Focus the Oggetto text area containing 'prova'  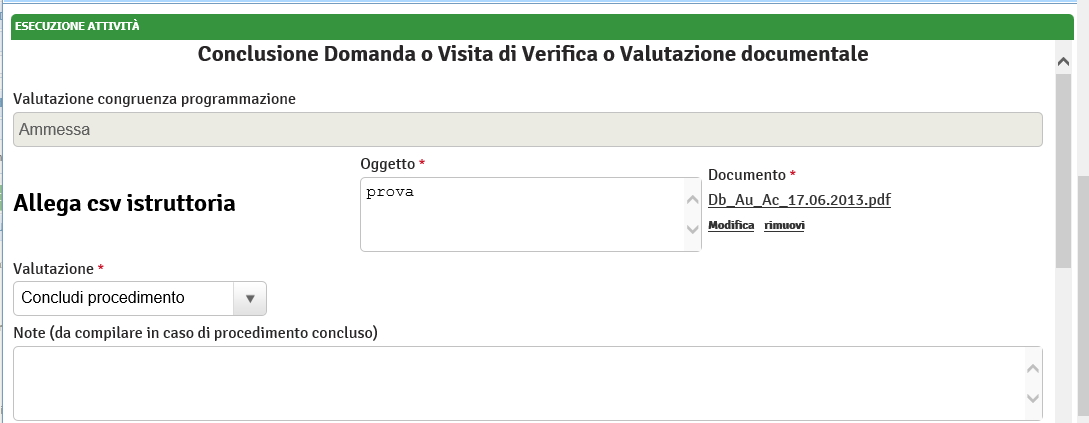click(x=520, y=214)
